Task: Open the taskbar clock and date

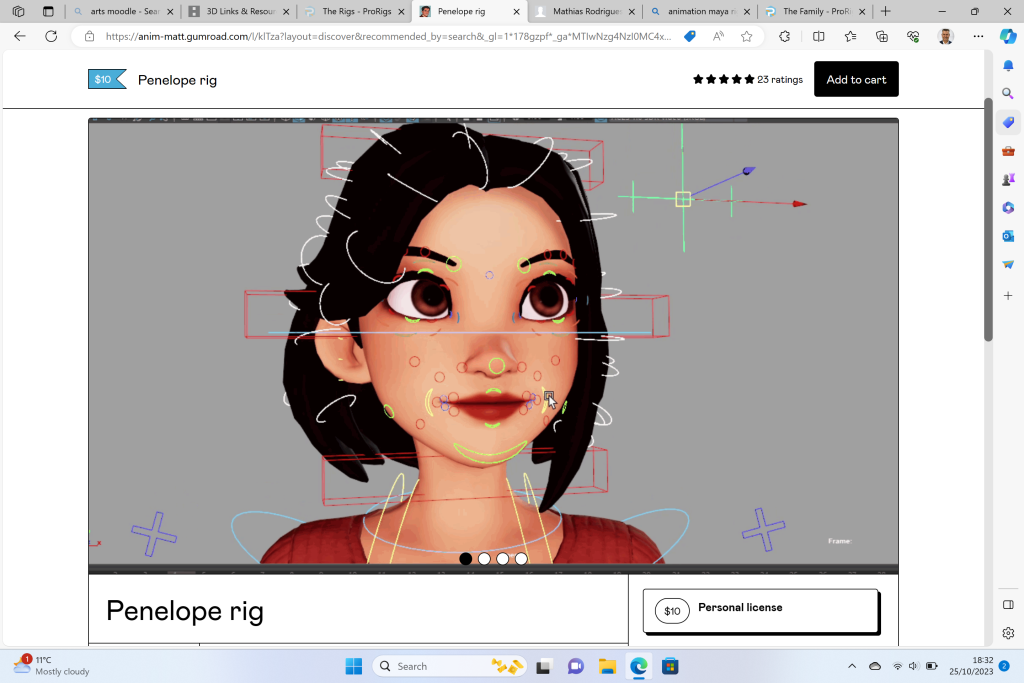Action: pos(971,665)
